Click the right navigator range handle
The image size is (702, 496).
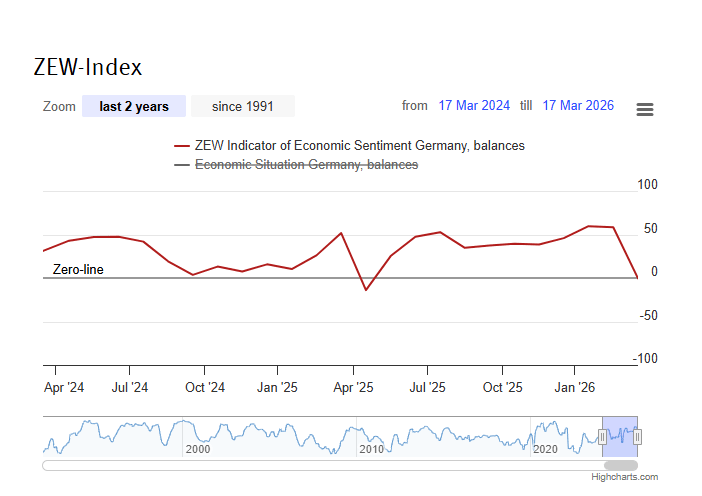(637, 436)
